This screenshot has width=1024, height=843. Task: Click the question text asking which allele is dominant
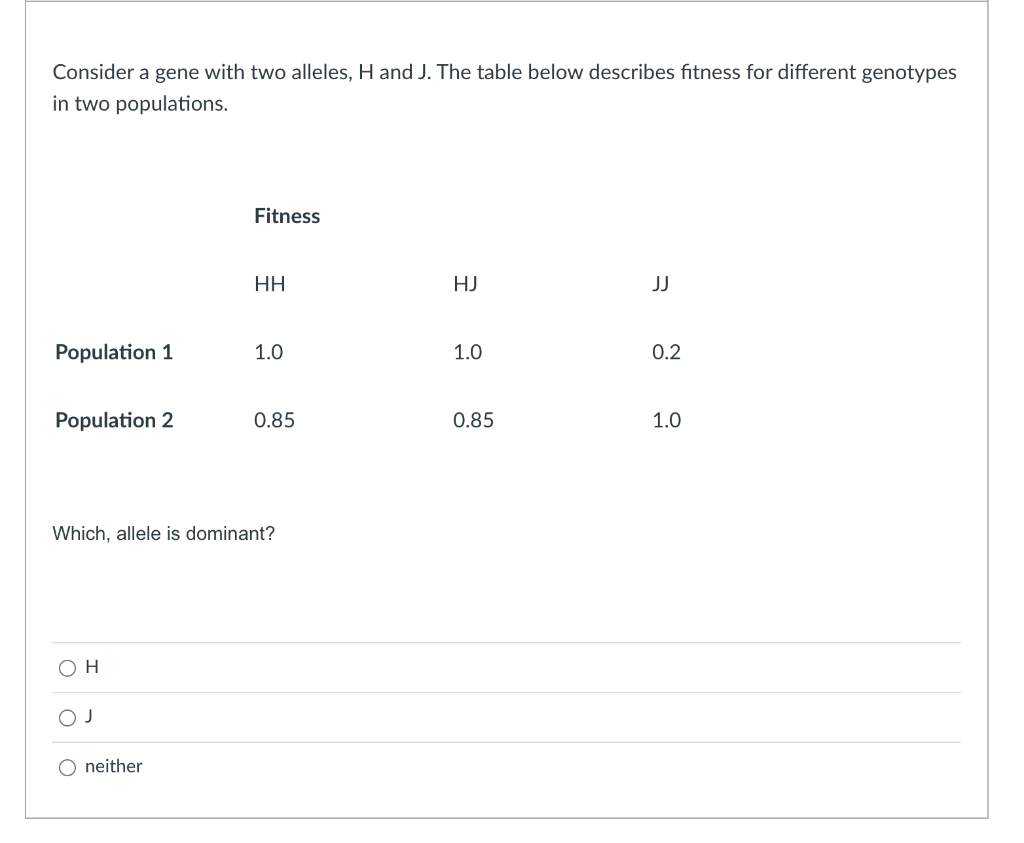coord(163,533)
